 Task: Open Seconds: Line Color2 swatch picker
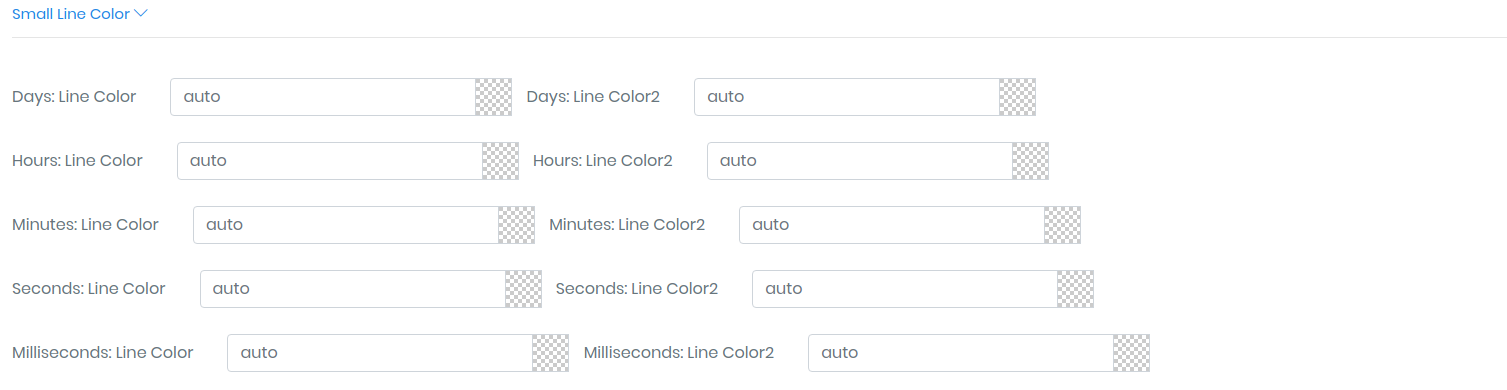pos(1075,289)
